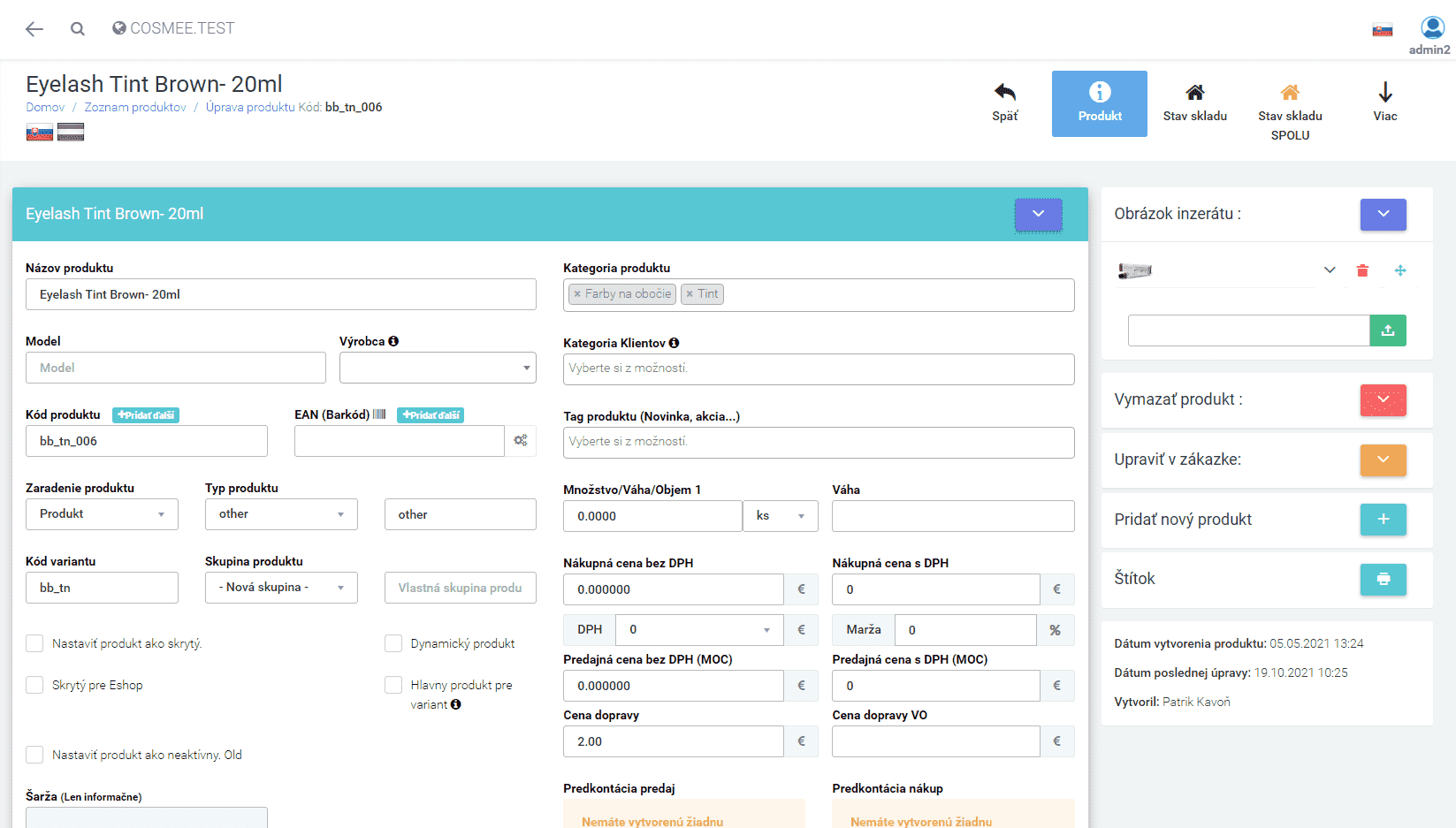Enable 'Nastaviť produkt ako skrytý' checkbox

click(x=34, y=643)
